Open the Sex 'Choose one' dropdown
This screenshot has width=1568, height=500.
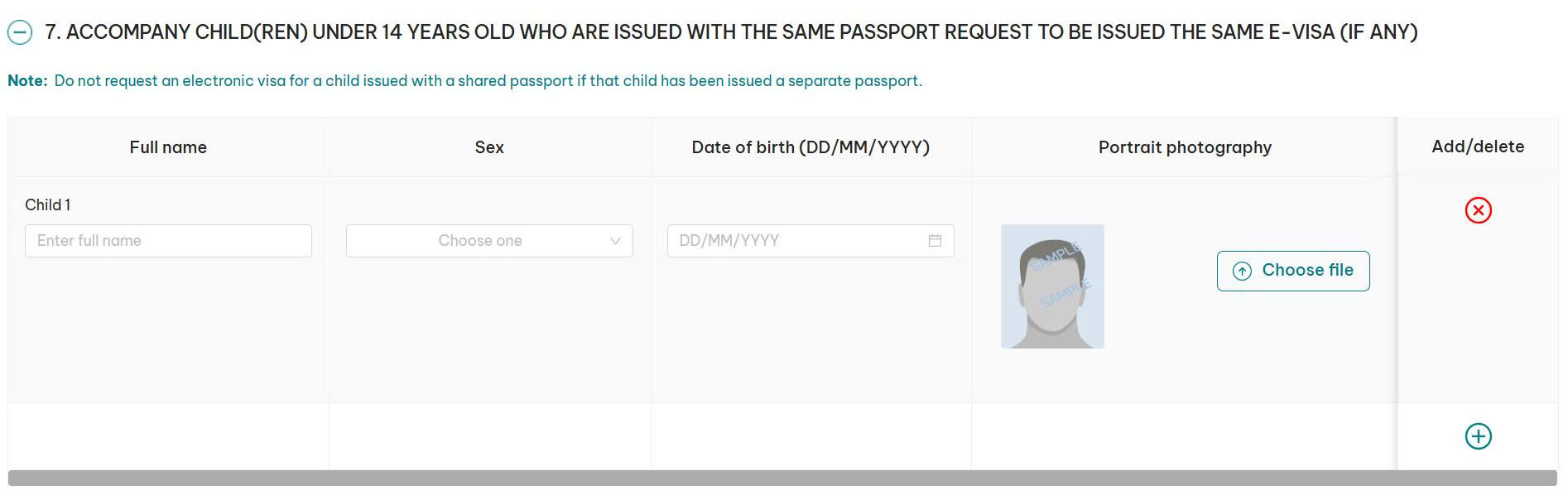[x=480, y=241]
